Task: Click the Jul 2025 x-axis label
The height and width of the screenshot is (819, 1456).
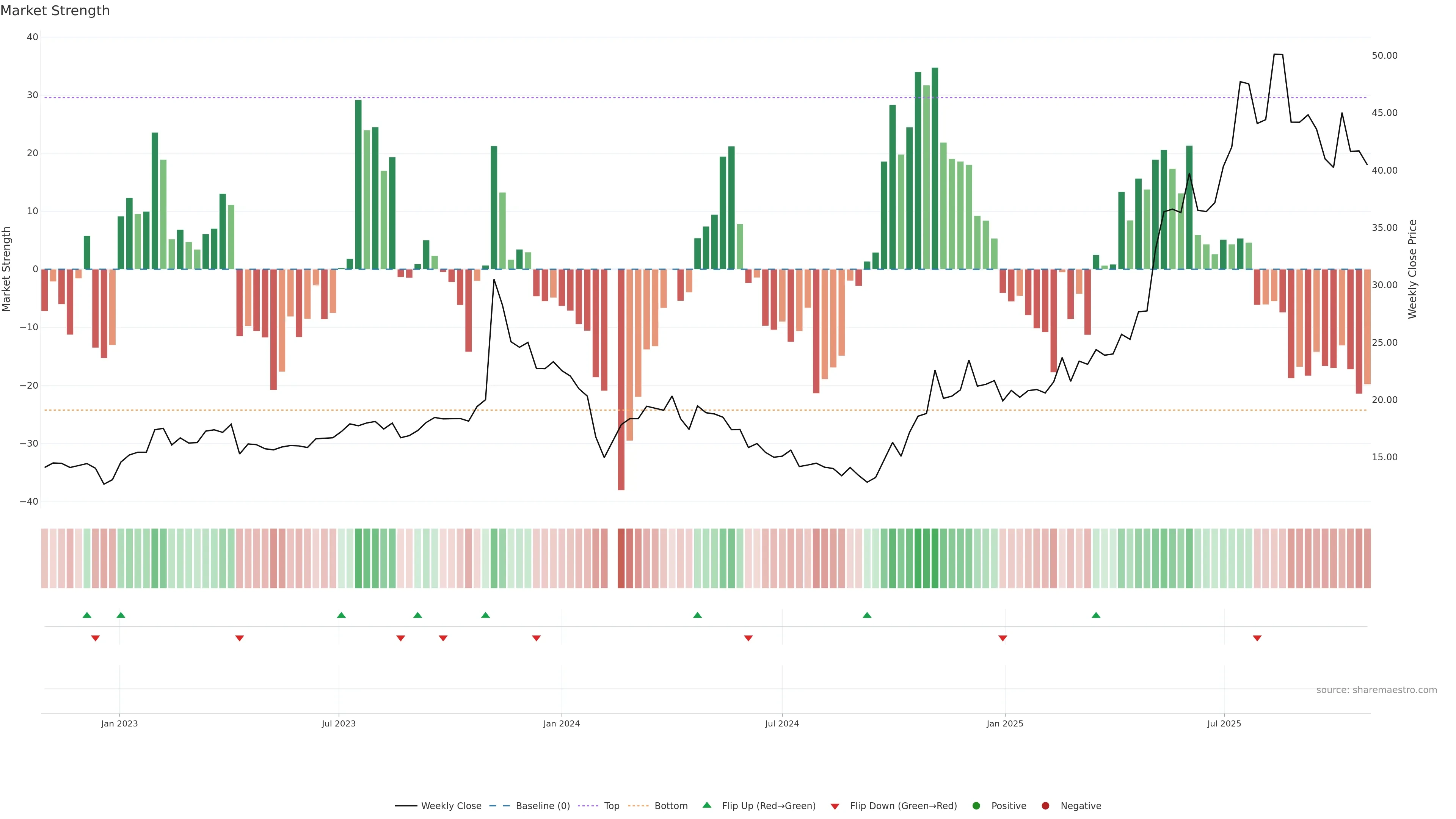Action: point(1224,723)
